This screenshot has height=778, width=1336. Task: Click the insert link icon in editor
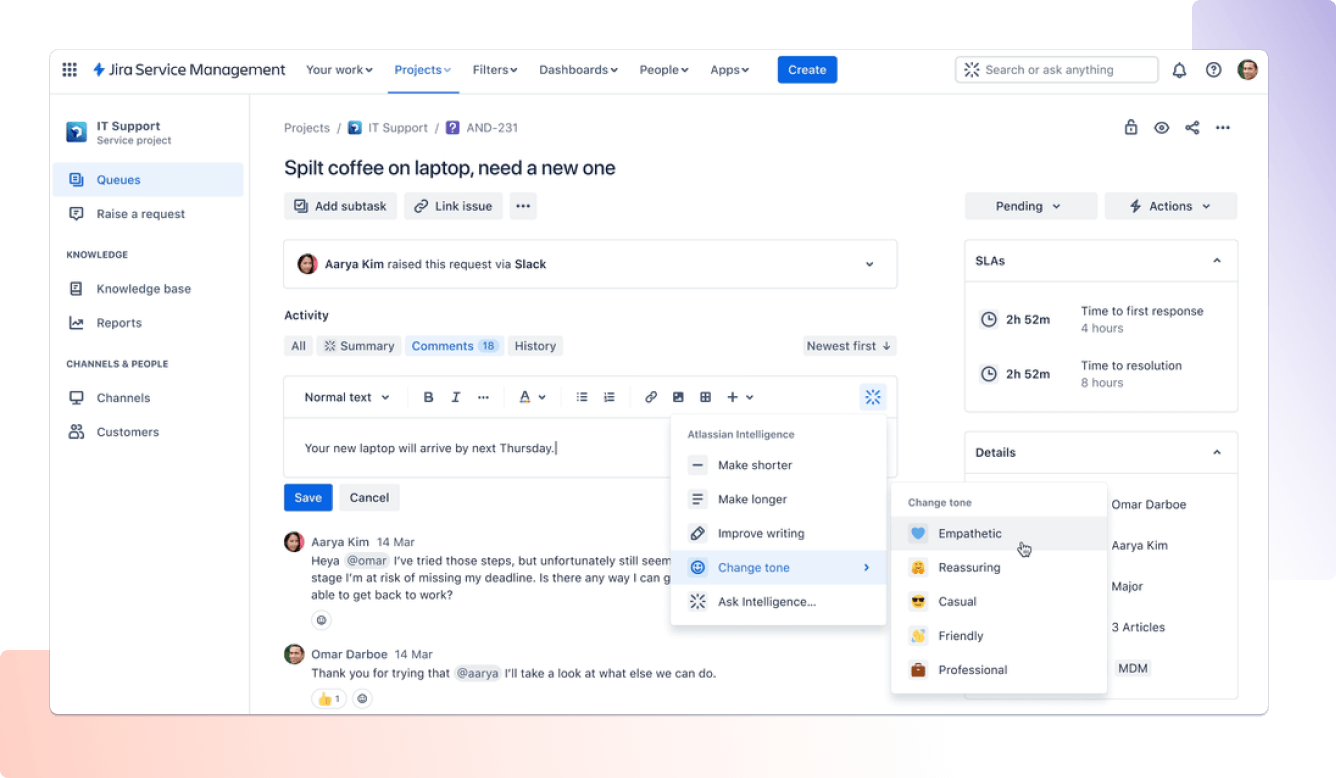tap(651, 397)
